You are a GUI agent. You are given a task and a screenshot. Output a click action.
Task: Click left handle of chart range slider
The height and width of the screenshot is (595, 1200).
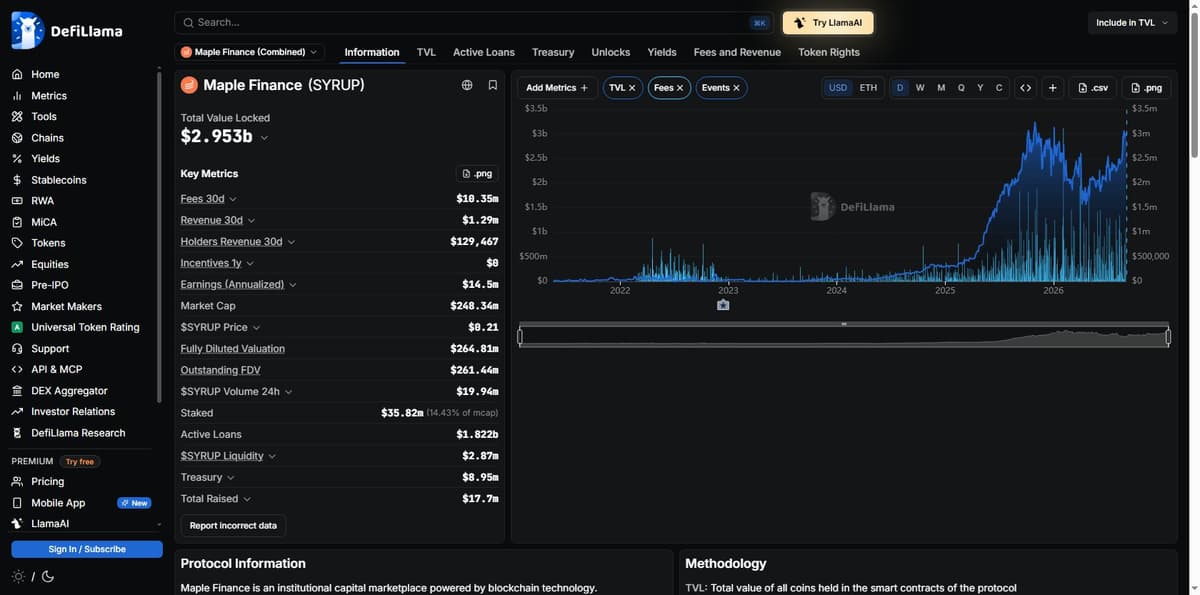point(520,337)
